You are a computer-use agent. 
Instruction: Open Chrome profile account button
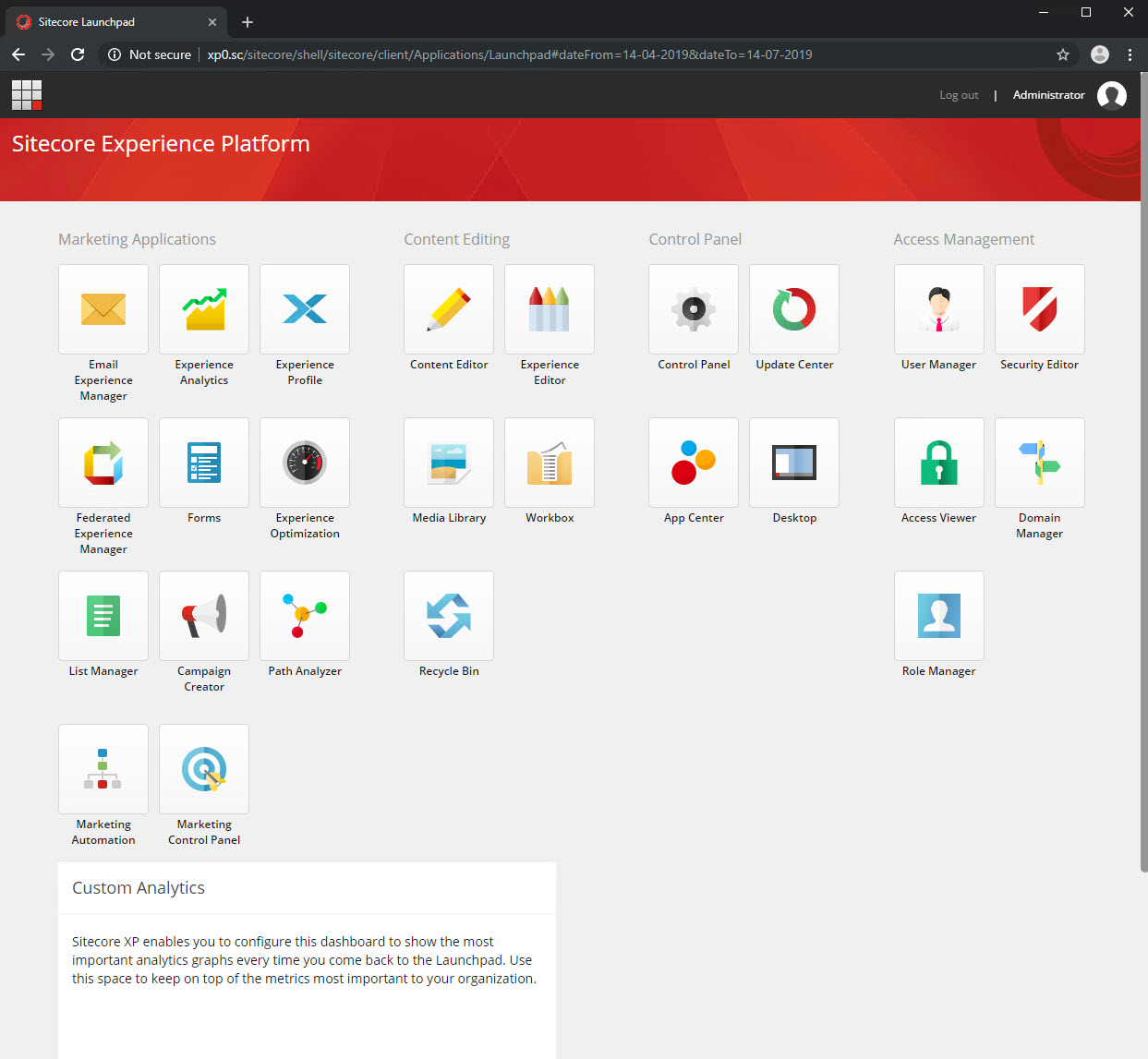1100,54
